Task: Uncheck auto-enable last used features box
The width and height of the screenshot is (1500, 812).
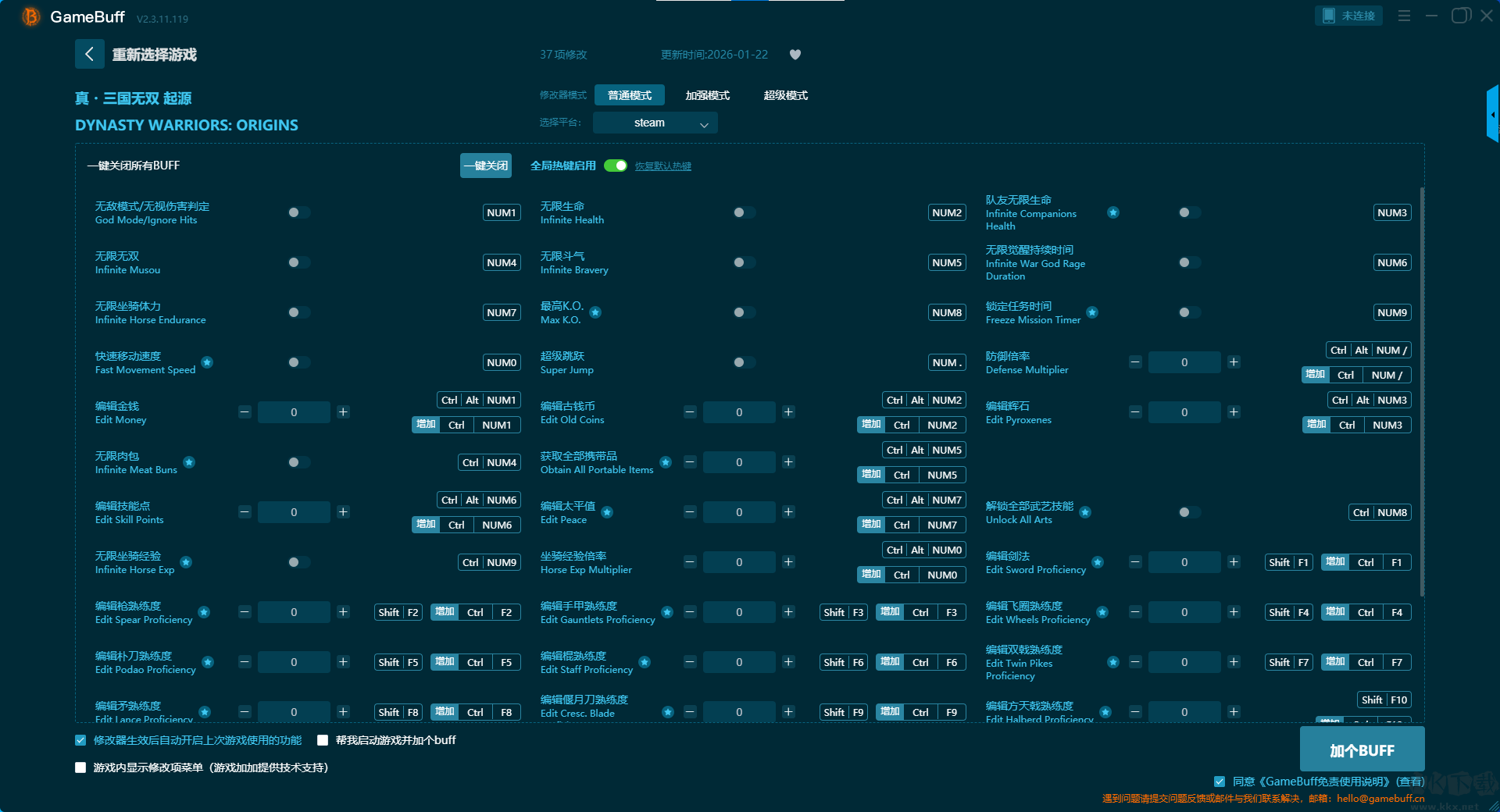Action: point(80,740)
